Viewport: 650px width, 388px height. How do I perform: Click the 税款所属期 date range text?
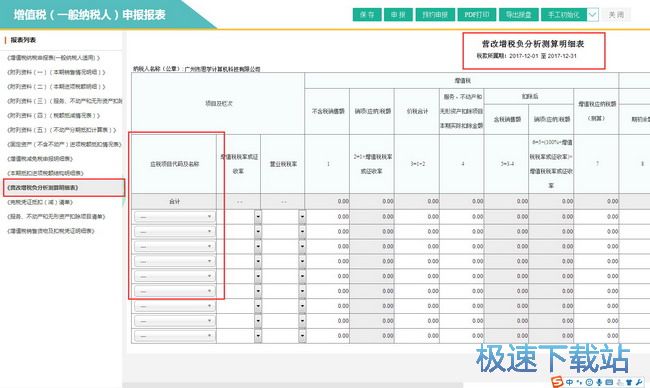click(x=526, y=56)
